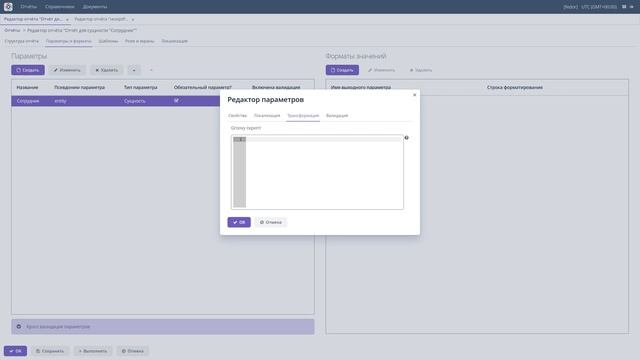
Task: Click the Включена валидация column header
Action: tap(276, 87)
